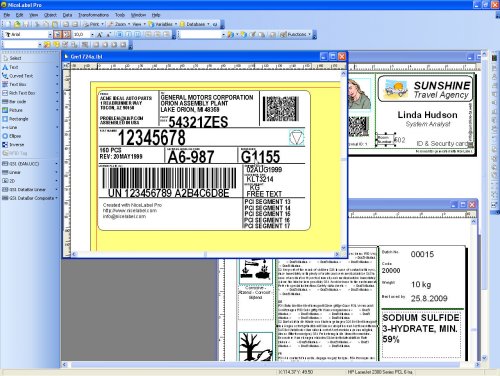Screen dimensions: 500x376
Task: Click the Print toolbar button
Action: coord(91,24)
